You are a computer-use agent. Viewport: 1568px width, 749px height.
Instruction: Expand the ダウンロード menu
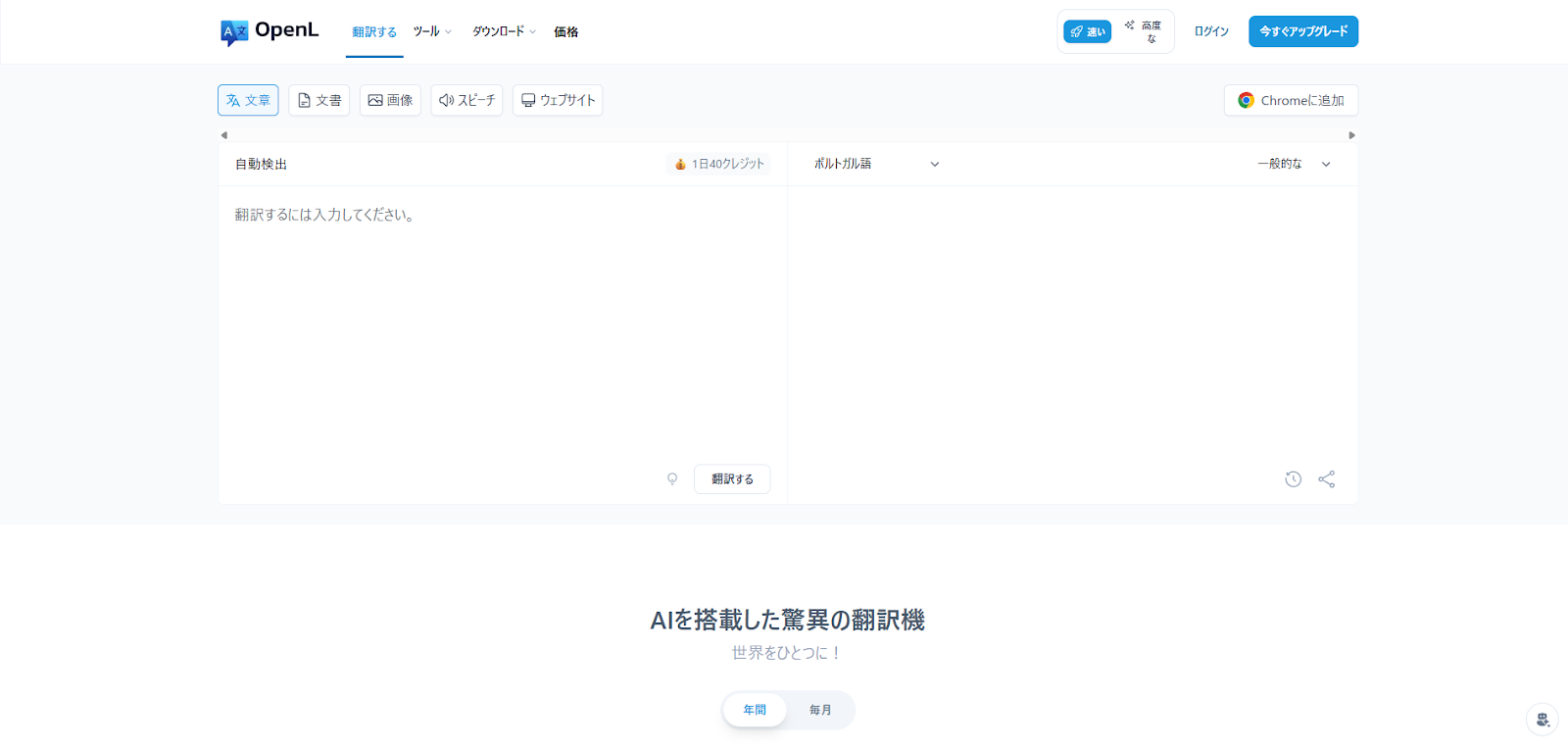(x=504, y=31)
